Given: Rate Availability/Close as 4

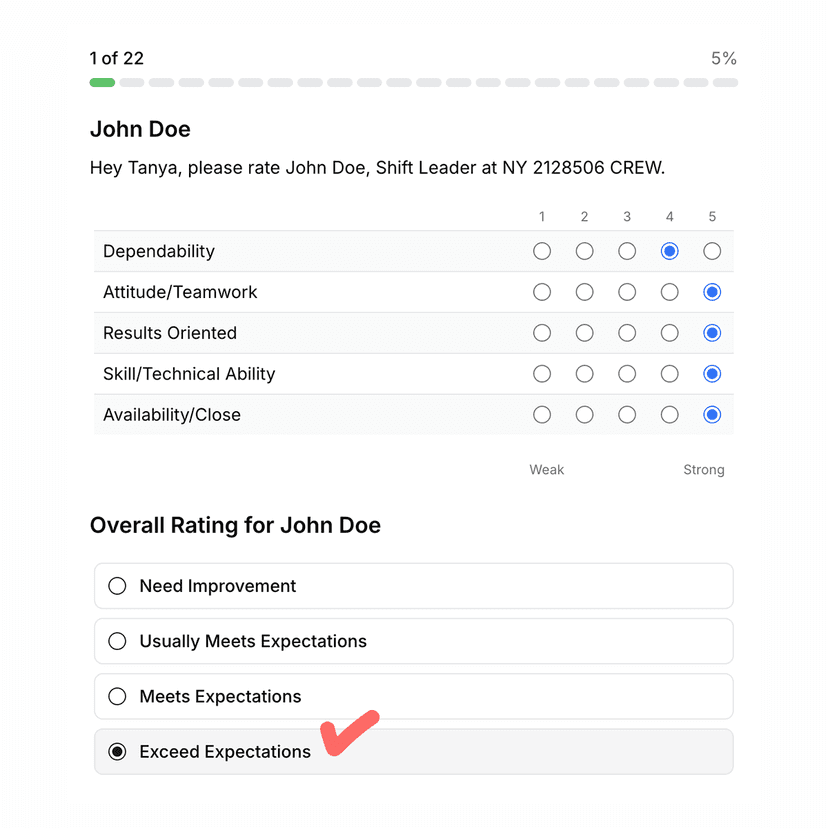Looking at the screenshot, I should 670,414.
